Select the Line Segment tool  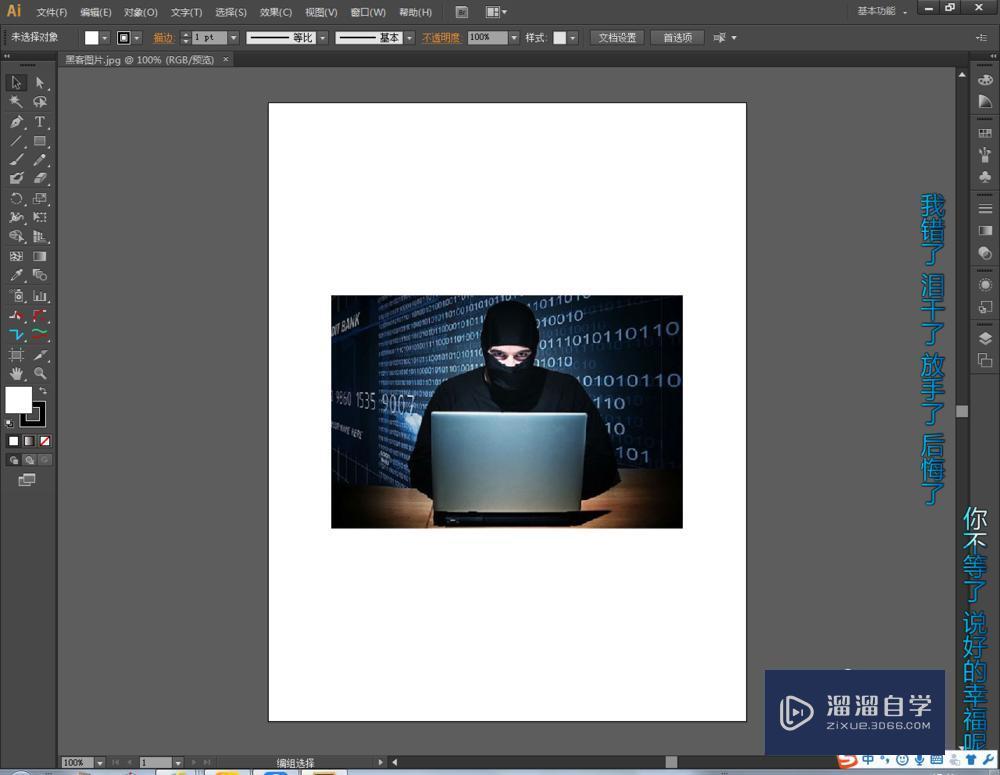pos(16,141)
